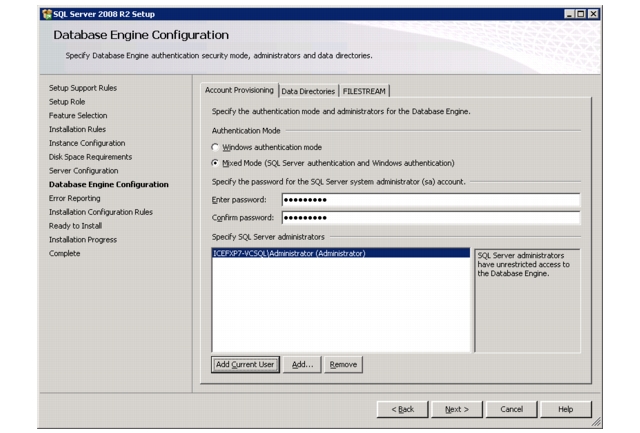The height and width of the screenshot is (433, 640).
Task: Click Setup Support Rules step in sidebar
Action: (83, 88)
